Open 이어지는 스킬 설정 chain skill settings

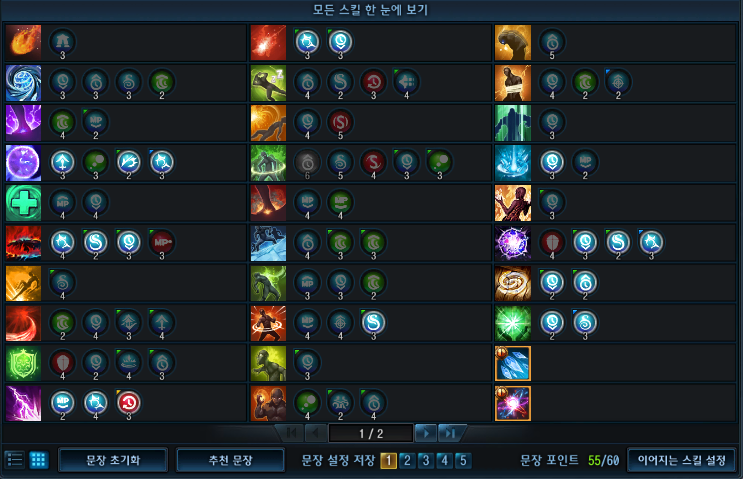(681, 460)
